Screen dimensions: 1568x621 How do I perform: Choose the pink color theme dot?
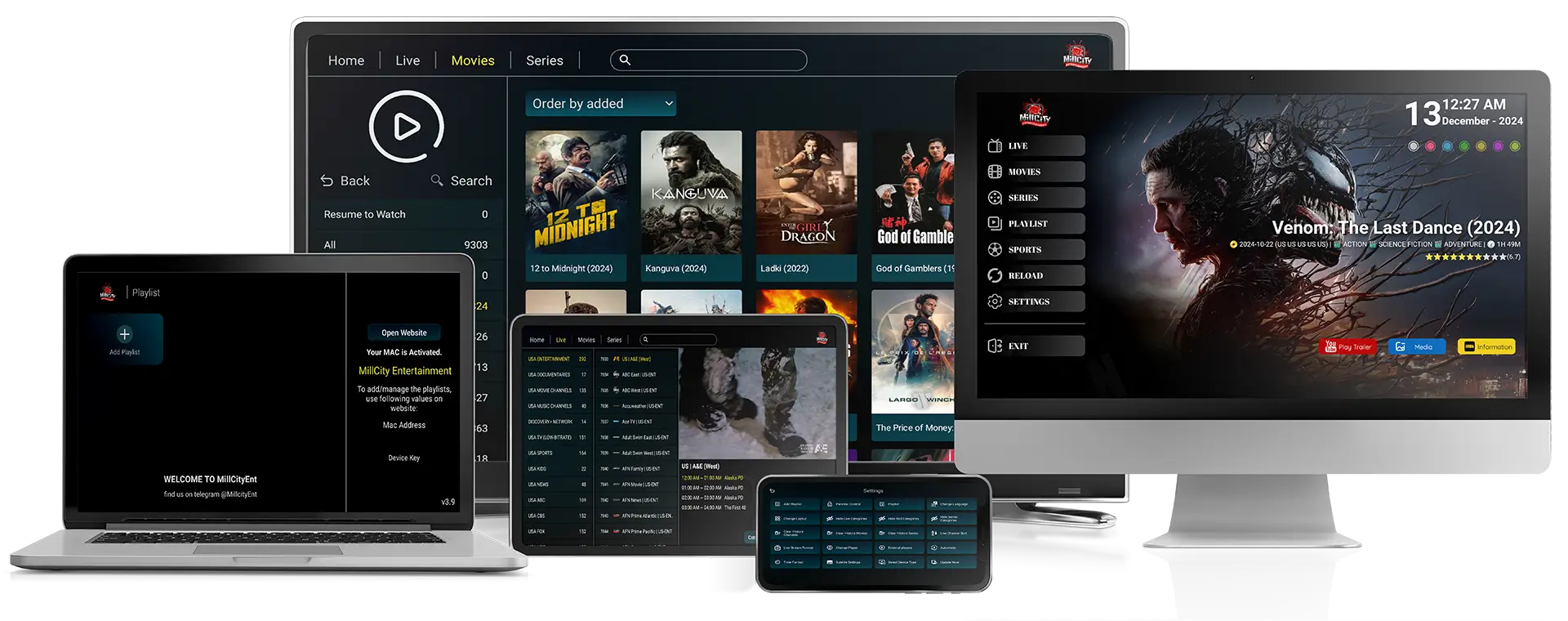tap(1430, 146)
